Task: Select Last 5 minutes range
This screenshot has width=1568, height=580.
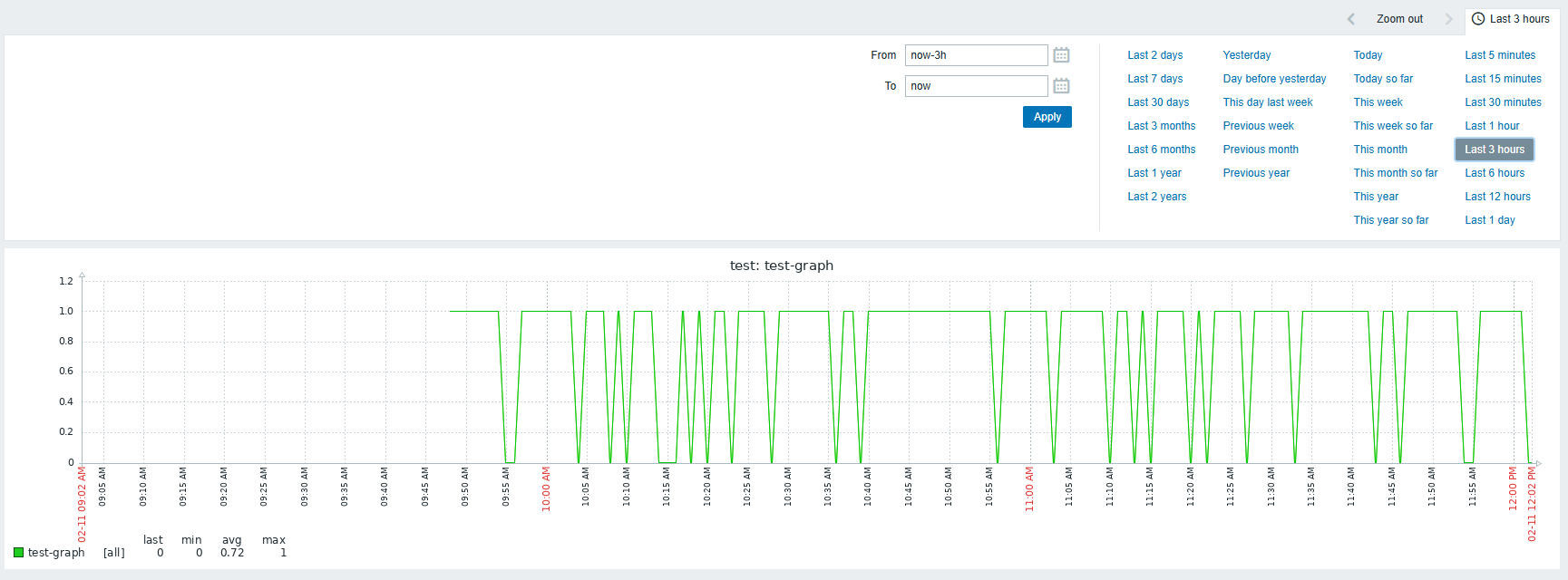Action: pyautogui.click(x=1500, y=55)
